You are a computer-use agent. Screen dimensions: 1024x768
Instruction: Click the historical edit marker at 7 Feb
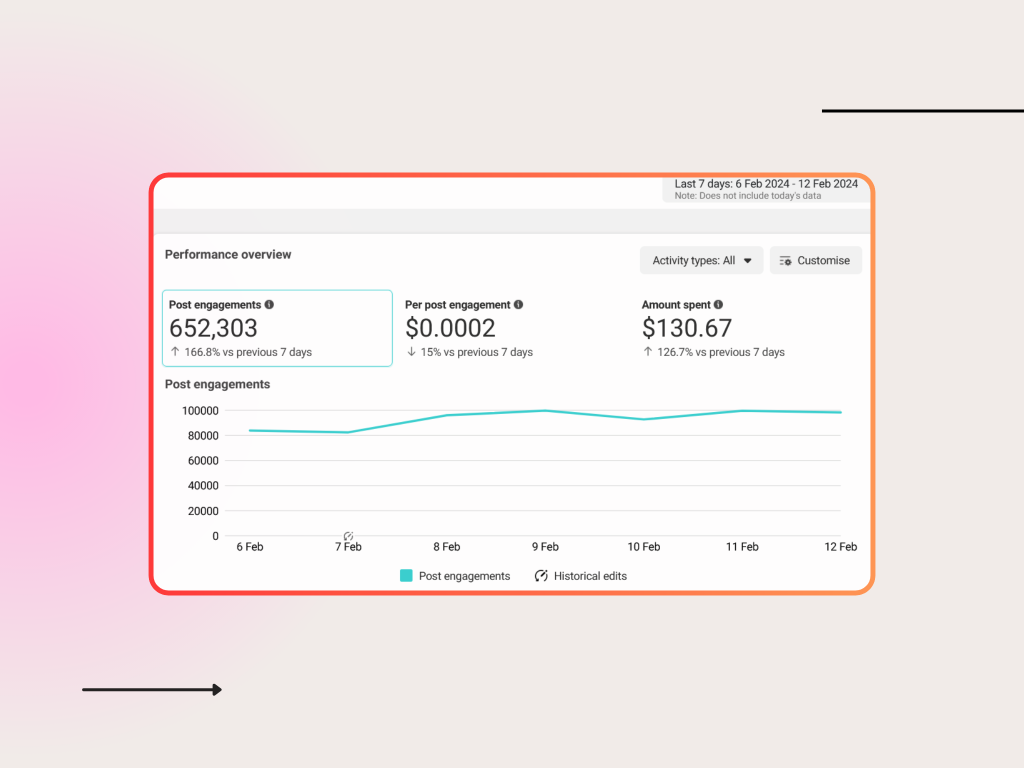pyautogui.click(x=348, y=536)
